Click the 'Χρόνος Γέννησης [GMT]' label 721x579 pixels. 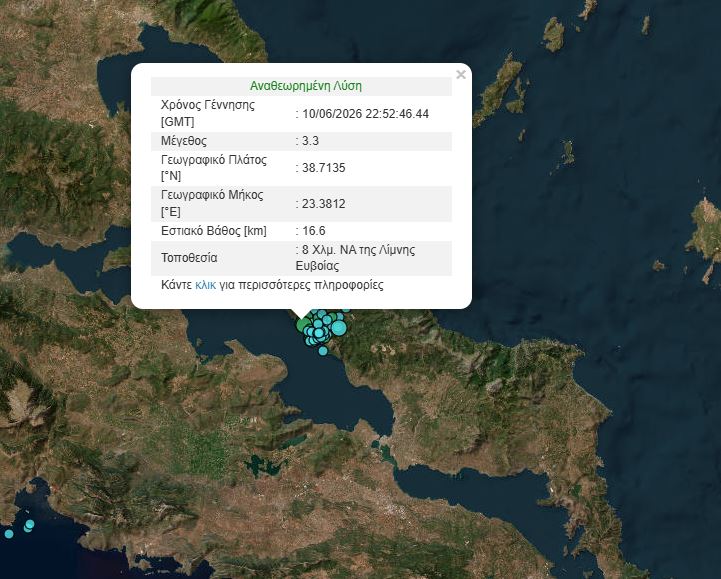207,113
